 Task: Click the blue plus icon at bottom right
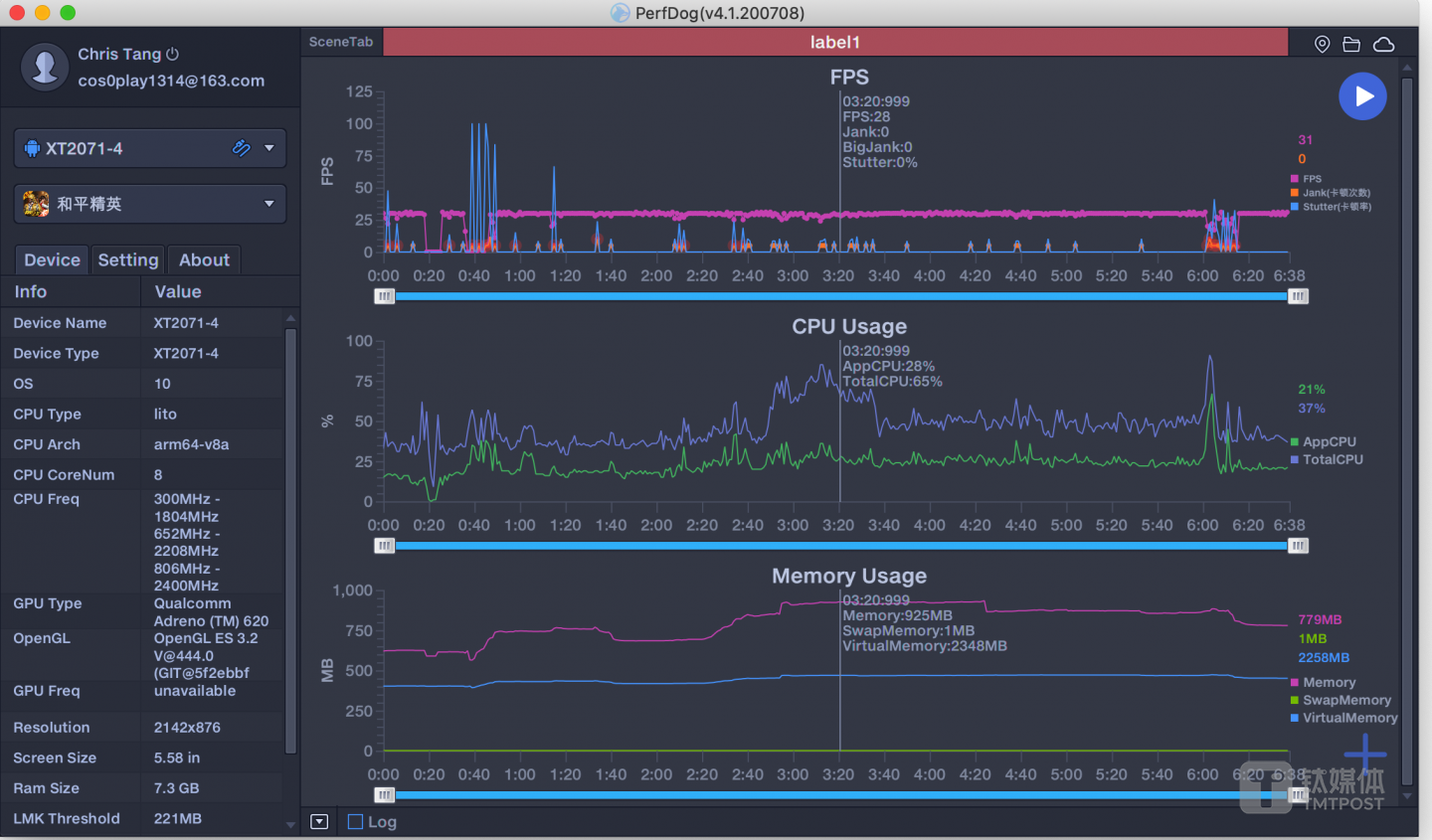1365,755
